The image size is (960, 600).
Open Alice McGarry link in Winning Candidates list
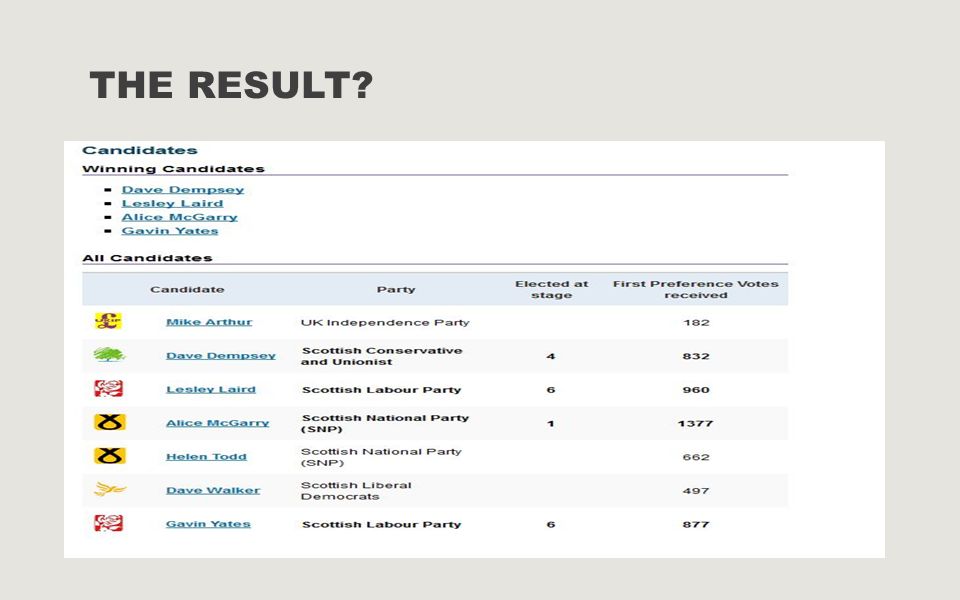(179, 217)
